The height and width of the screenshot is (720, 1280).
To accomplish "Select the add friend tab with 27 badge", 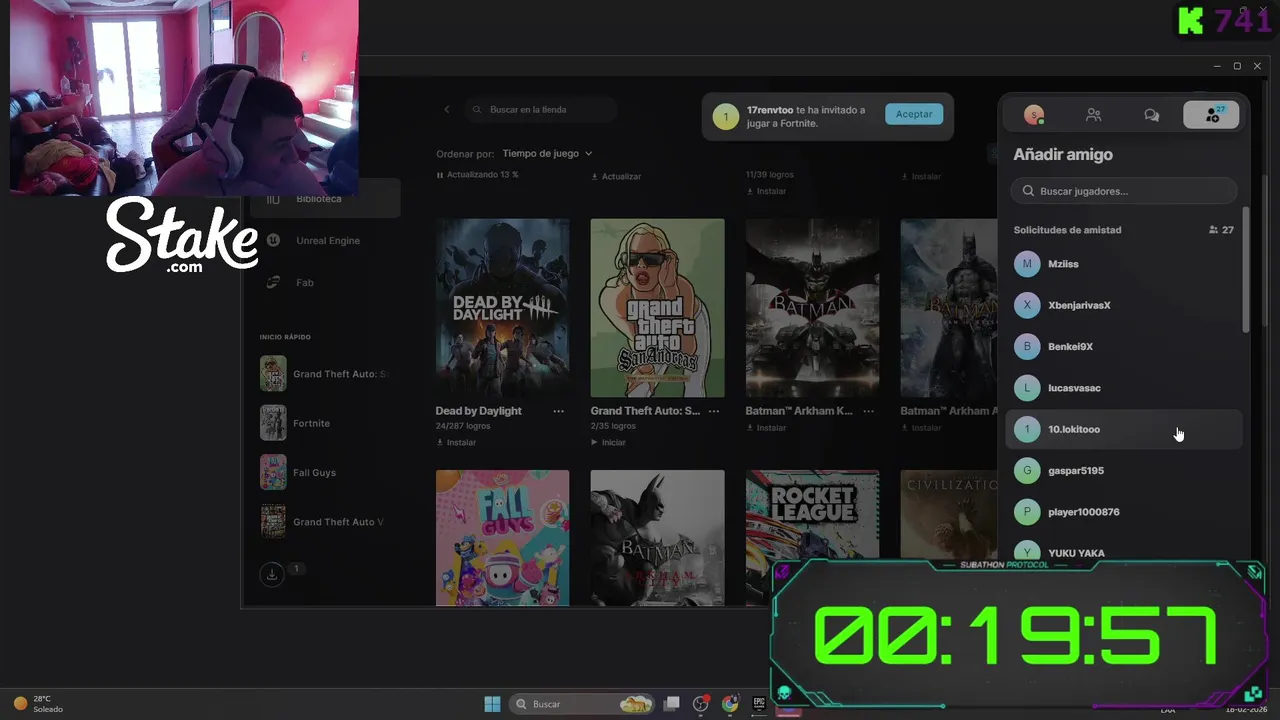I will tap(1211, 115).
